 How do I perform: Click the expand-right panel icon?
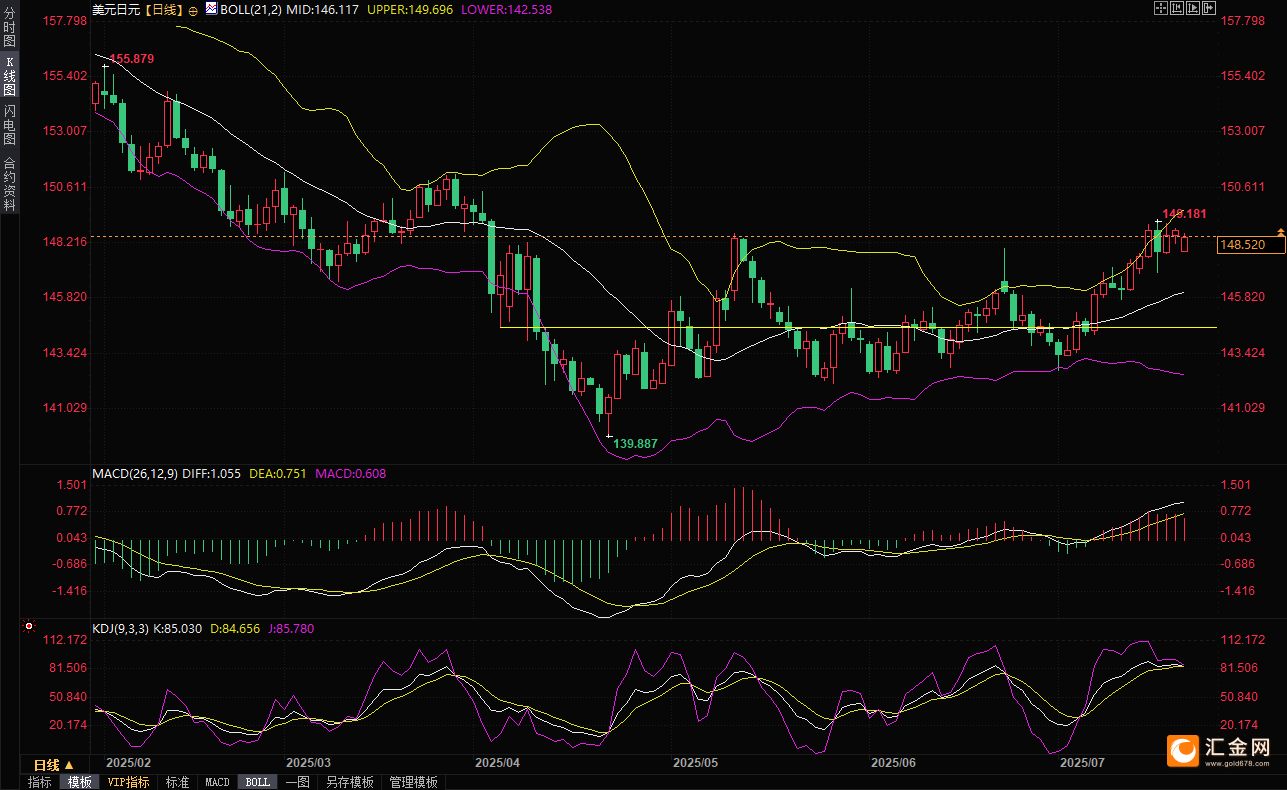pos(1208,8)
